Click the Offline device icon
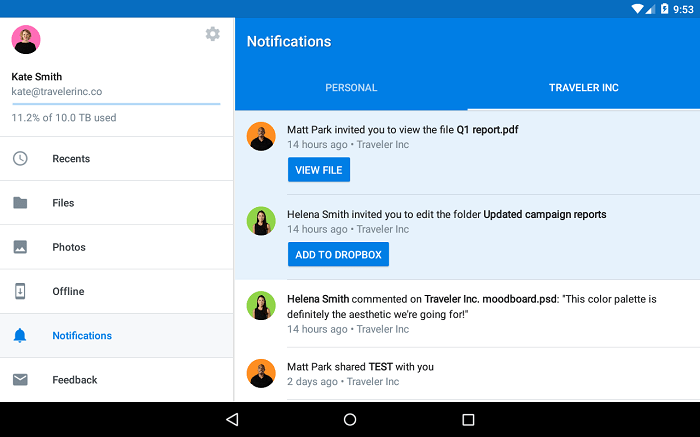 point(20,291)
